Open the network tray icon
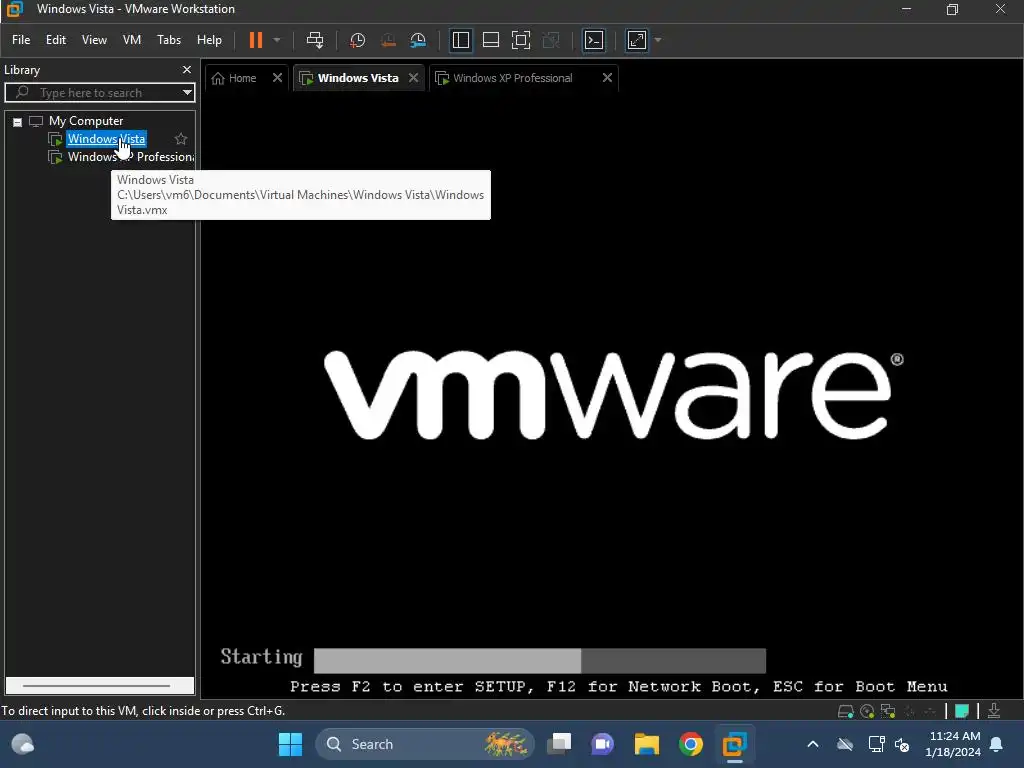Screen dimensions: 1024x768 876,744
